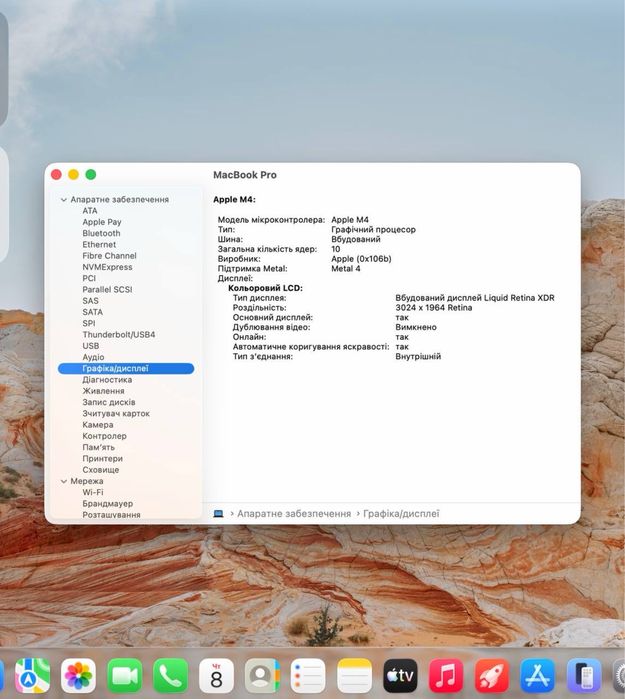Click the red rocket app icon
The image size is (625, 699).
click(492, 675)
